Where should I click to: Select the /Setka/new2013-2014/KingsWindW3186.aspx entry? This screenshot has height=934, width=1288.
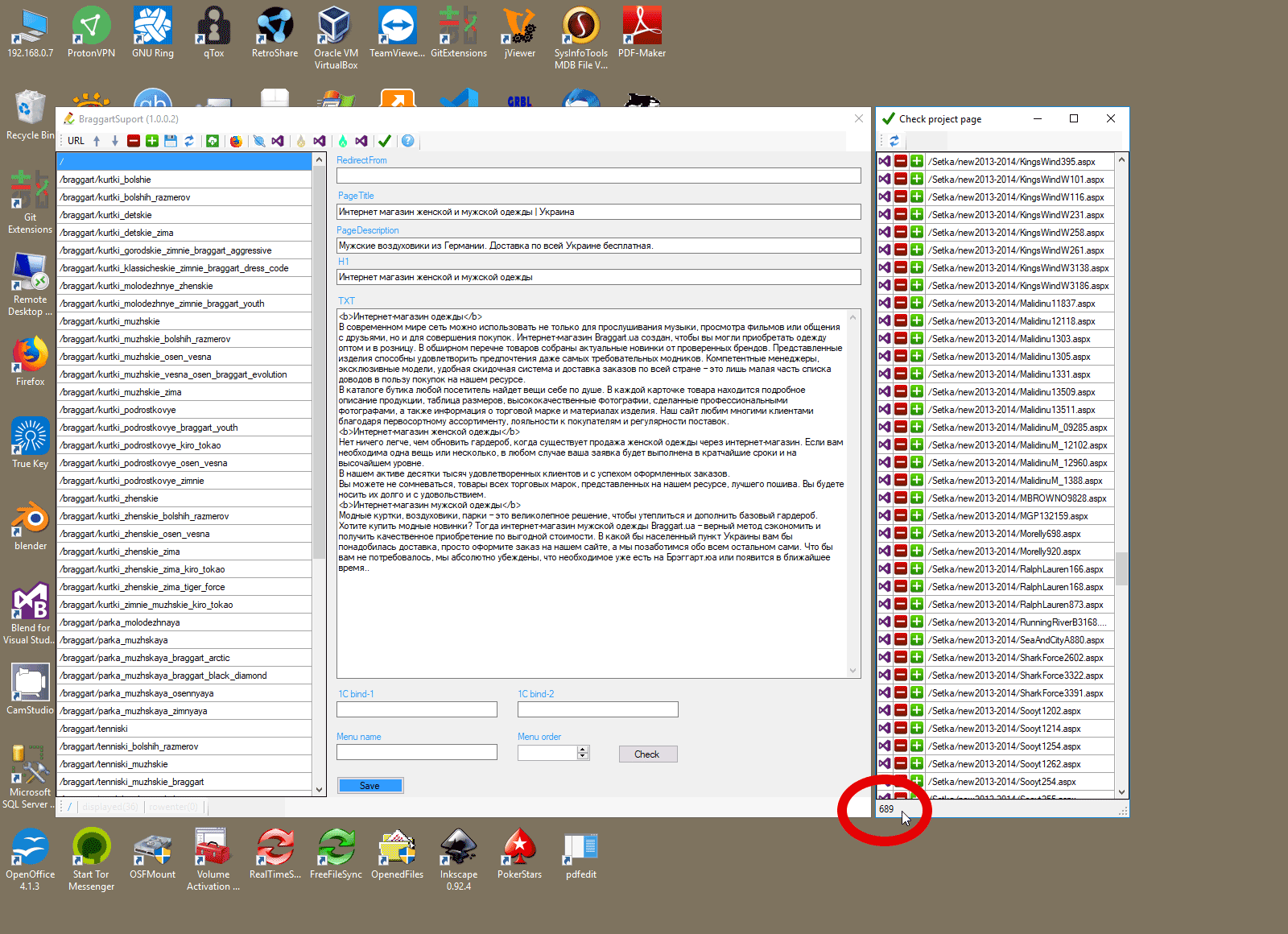(1018, 286)
